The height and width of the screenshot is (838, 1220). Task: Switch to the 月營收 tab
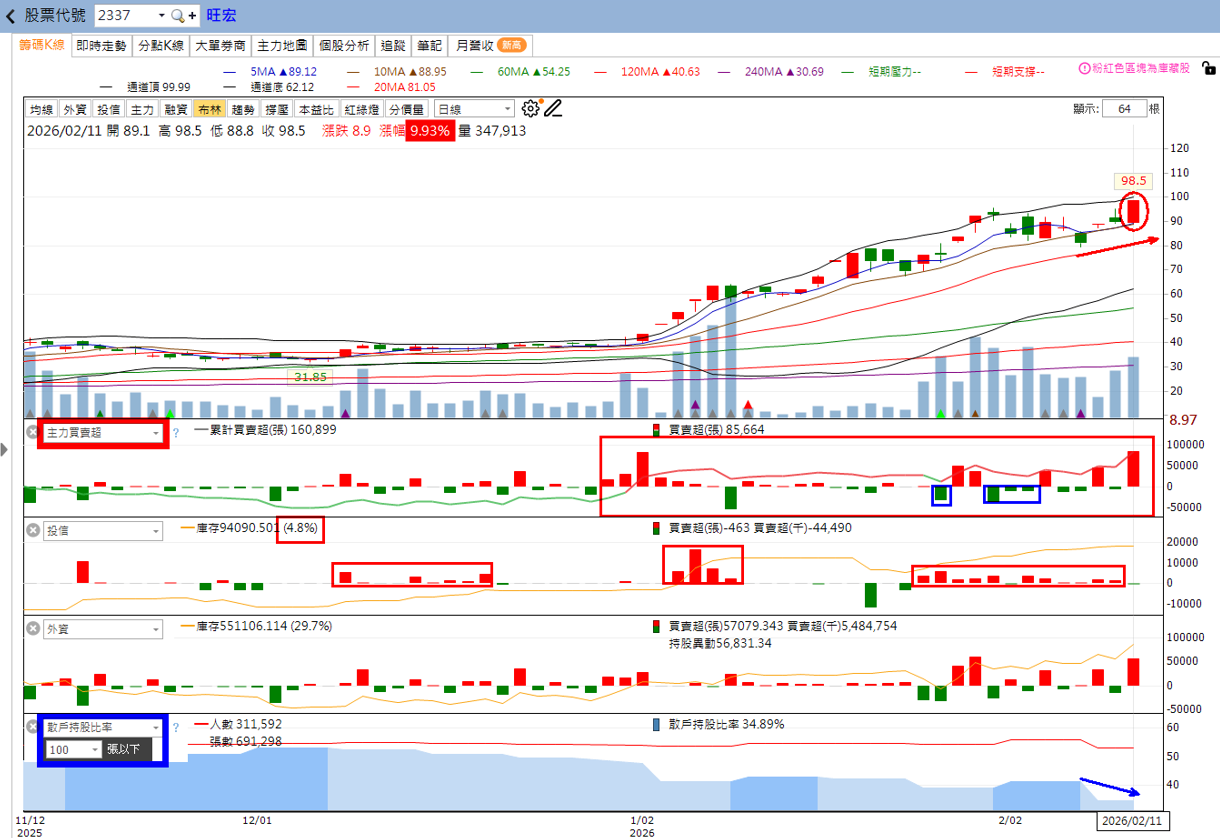(490, 45)
